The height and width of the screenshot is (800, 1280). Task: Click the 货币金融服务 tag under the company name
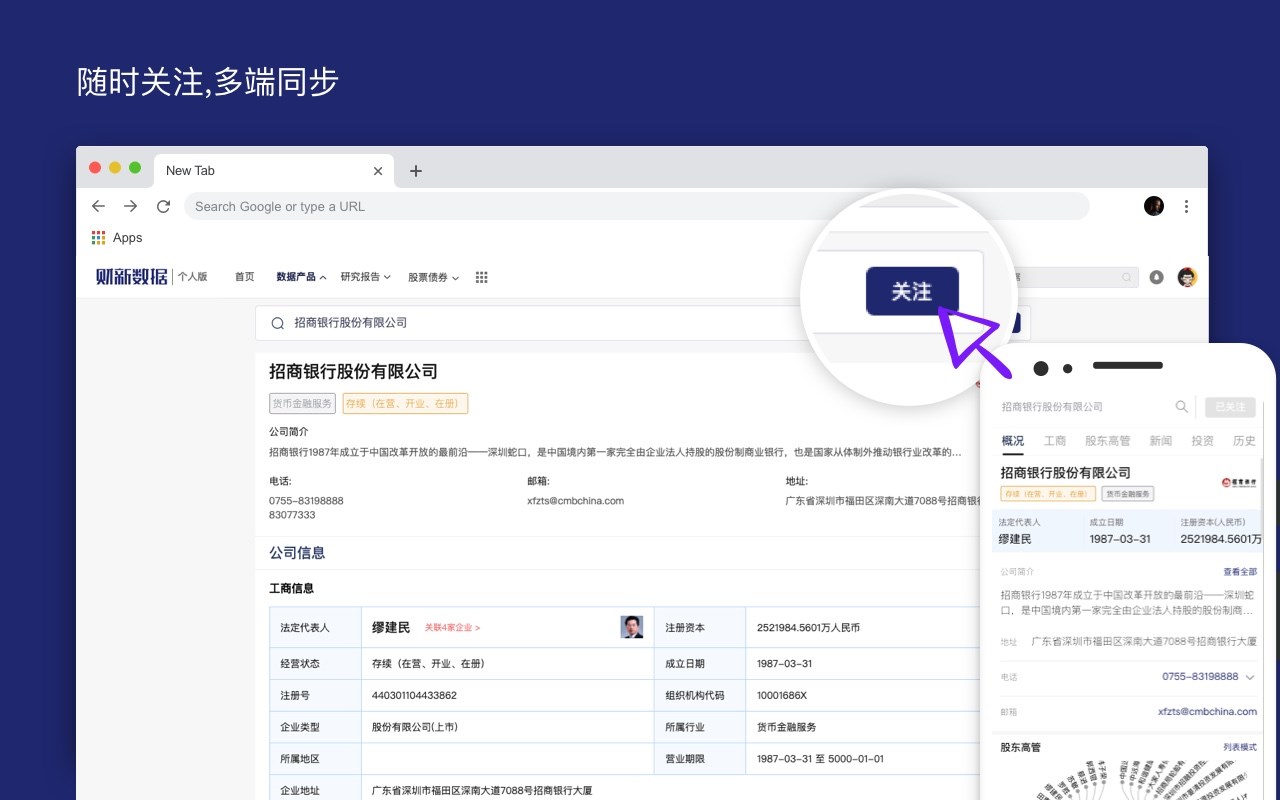point(302,404)
